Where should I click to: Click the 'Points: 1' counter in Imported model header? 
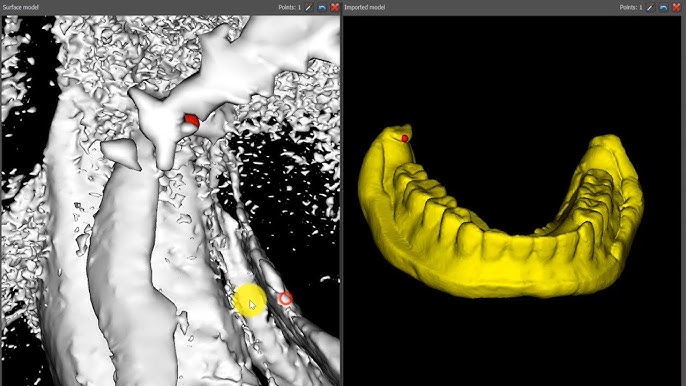[631, 7]
